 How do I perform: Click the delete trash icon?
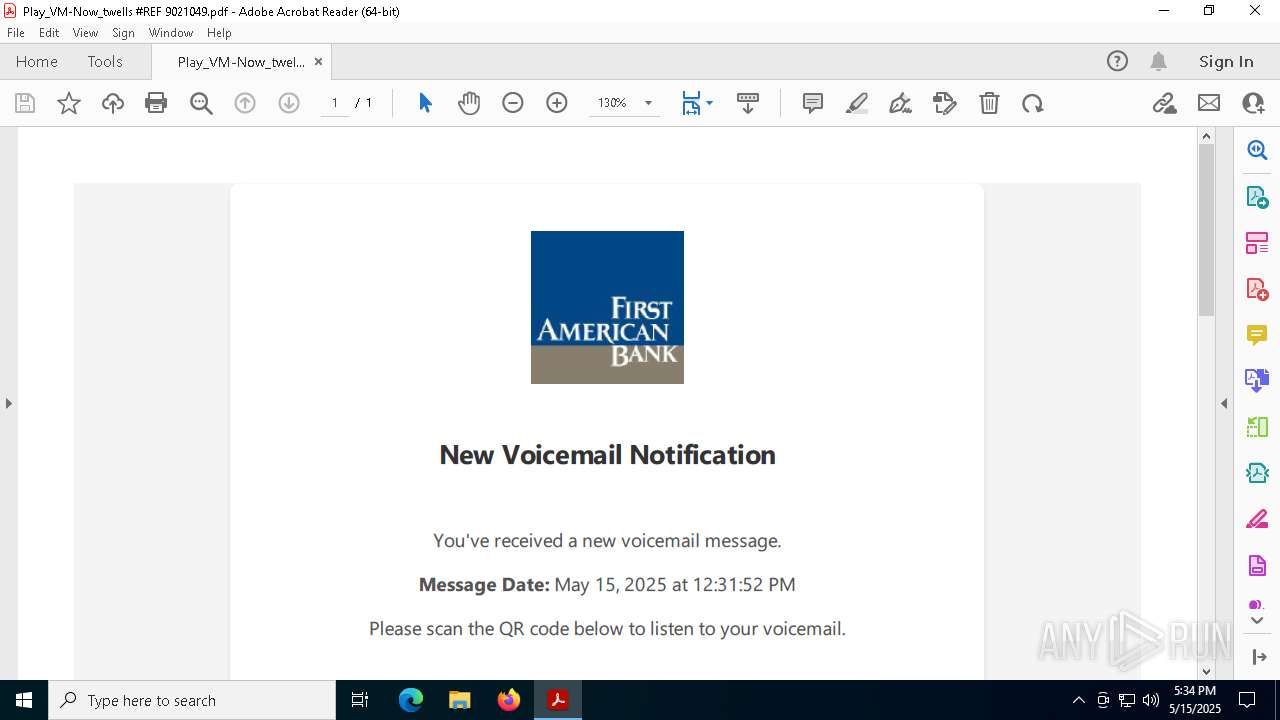click(x=989, y=103)
